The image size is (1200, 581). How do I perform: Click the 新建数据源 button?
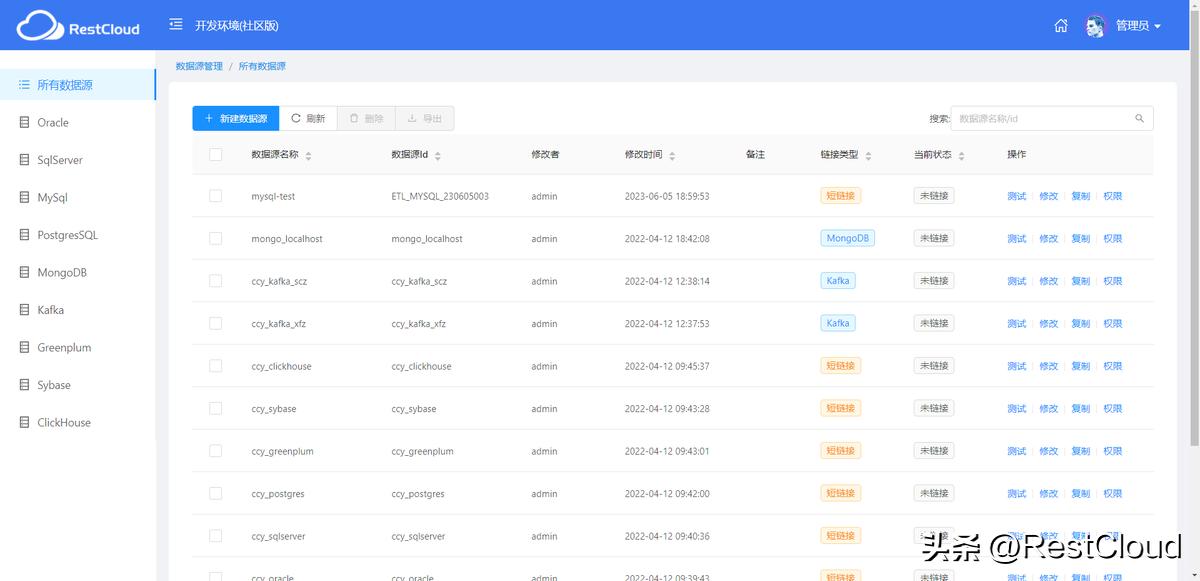tap(236, 119)
